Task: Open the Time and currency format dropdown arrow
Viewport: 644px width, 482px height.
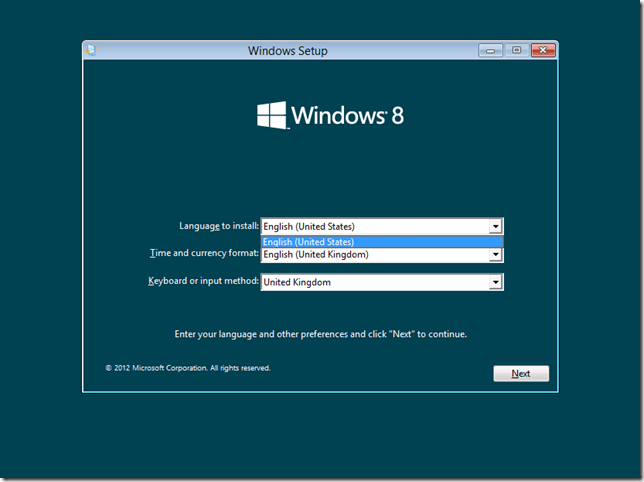Action: pyautogui.click(x=495, y=255)
